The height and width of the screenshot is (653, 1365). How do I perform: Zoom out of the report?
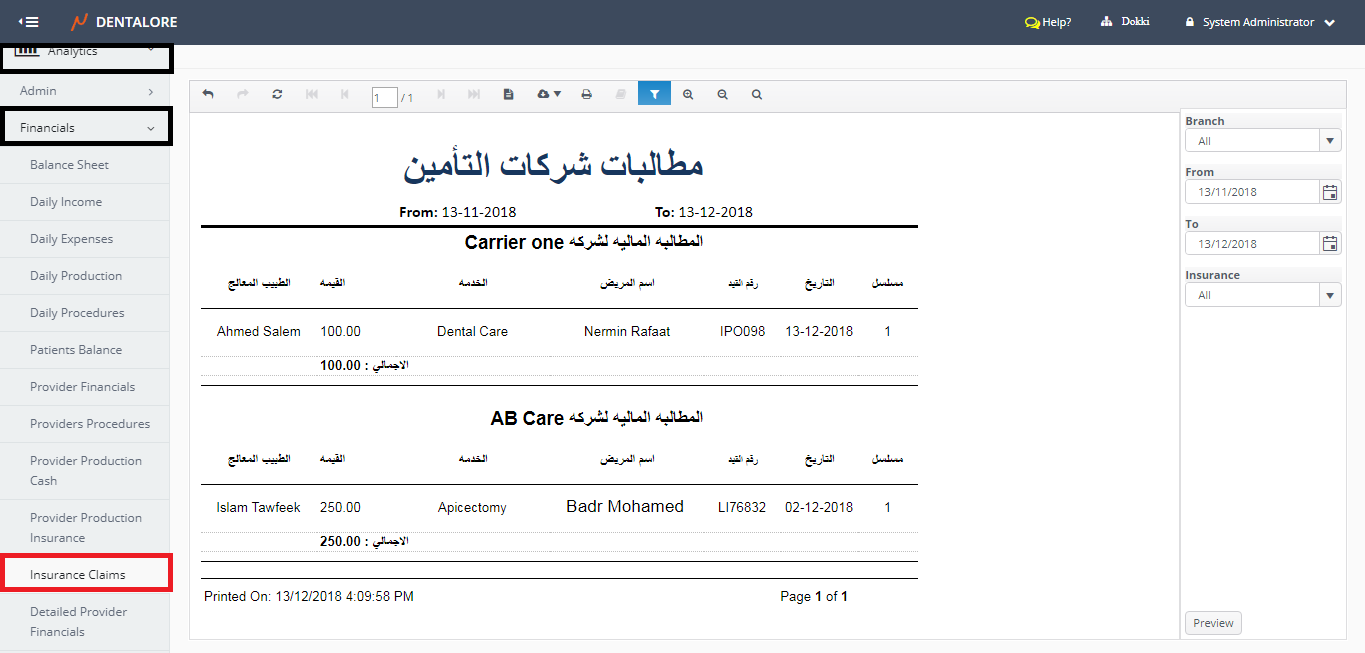click(722, 94)
